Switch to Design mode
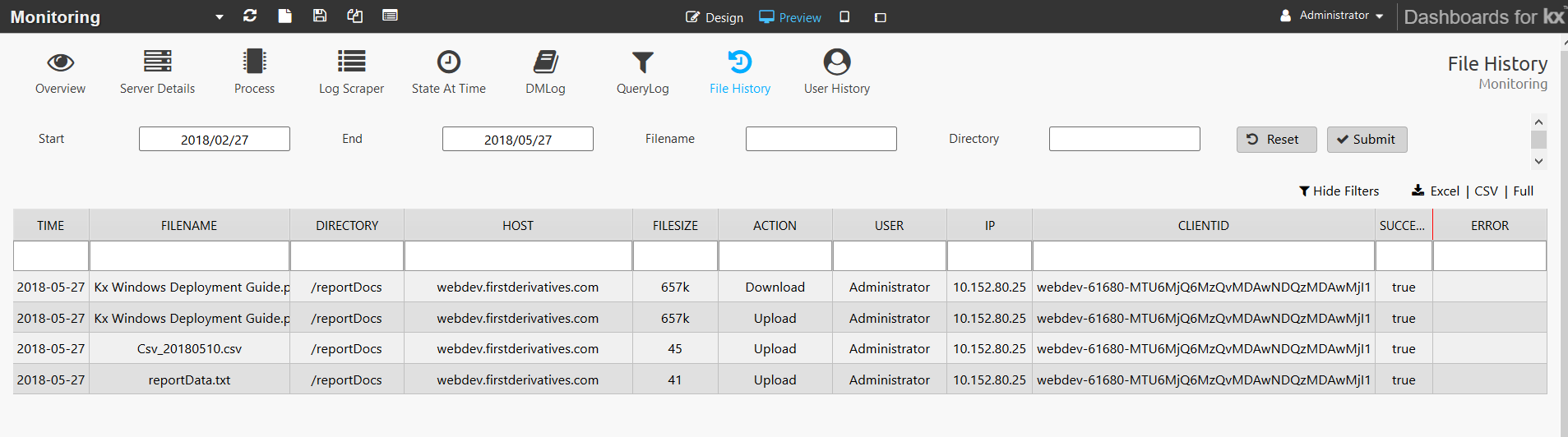Viewport: 1568px width, 437px height. coord(715,17)
